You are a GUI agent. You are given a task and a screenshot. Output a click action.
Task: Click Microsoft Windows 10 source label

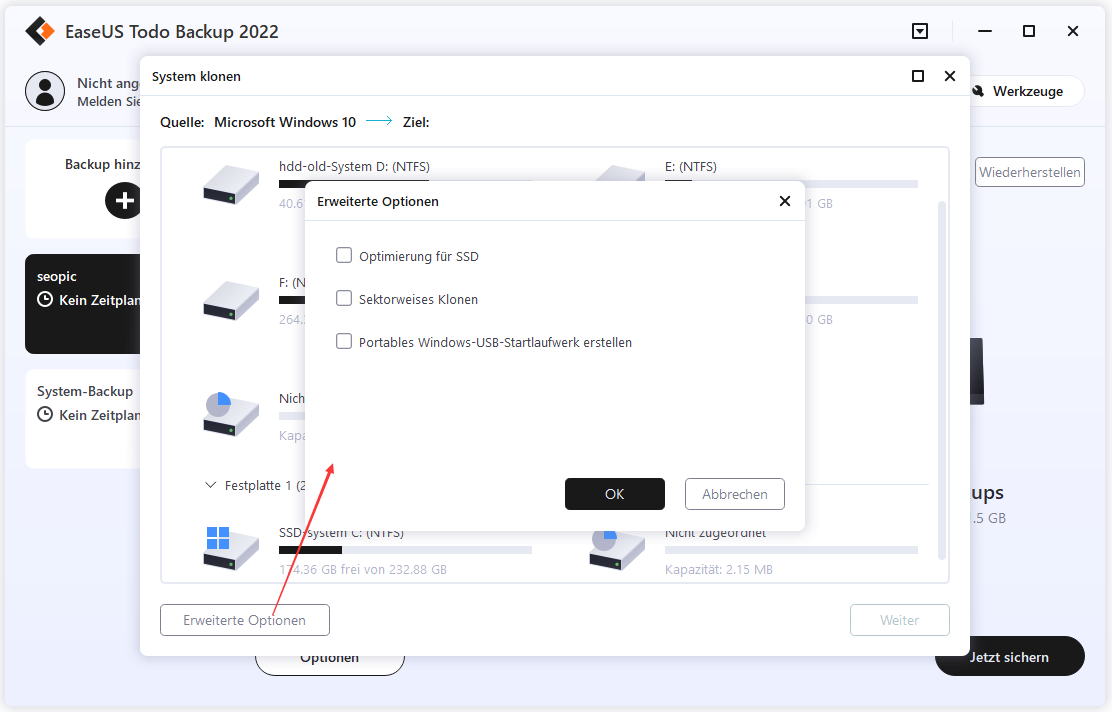pyautogui.click(x=285, y=122)
